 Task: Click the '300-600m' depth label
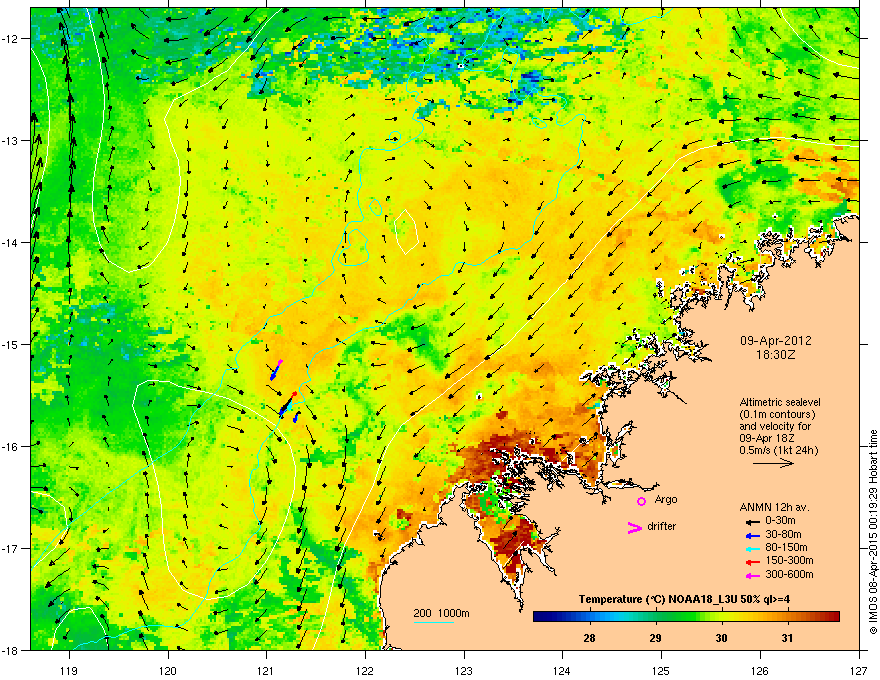pos(789,574)
